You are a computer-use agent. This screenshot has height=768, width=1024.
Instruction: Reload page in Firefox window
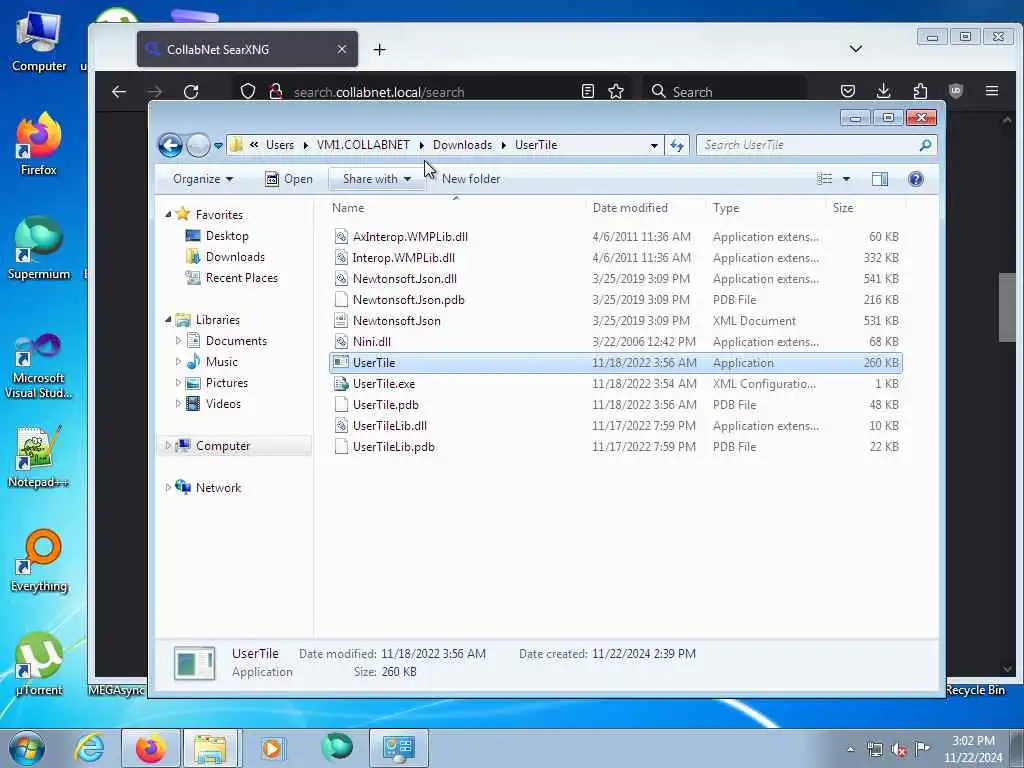click(x=191, y=91)
